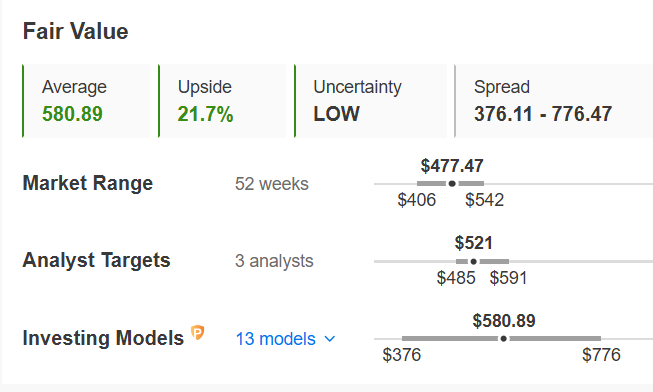The height and width of the screenshot is (392, 653).
Task: Click the chevron next to 13 models
Action: (x=330, y=339)
